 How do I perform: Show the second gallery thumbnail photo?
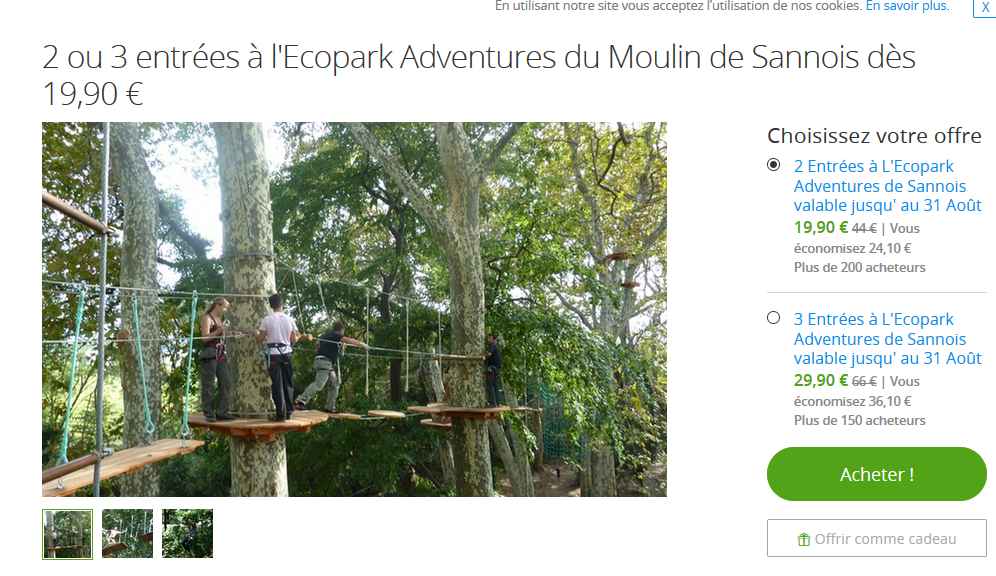pyautogui.click(x=127, y=534)
